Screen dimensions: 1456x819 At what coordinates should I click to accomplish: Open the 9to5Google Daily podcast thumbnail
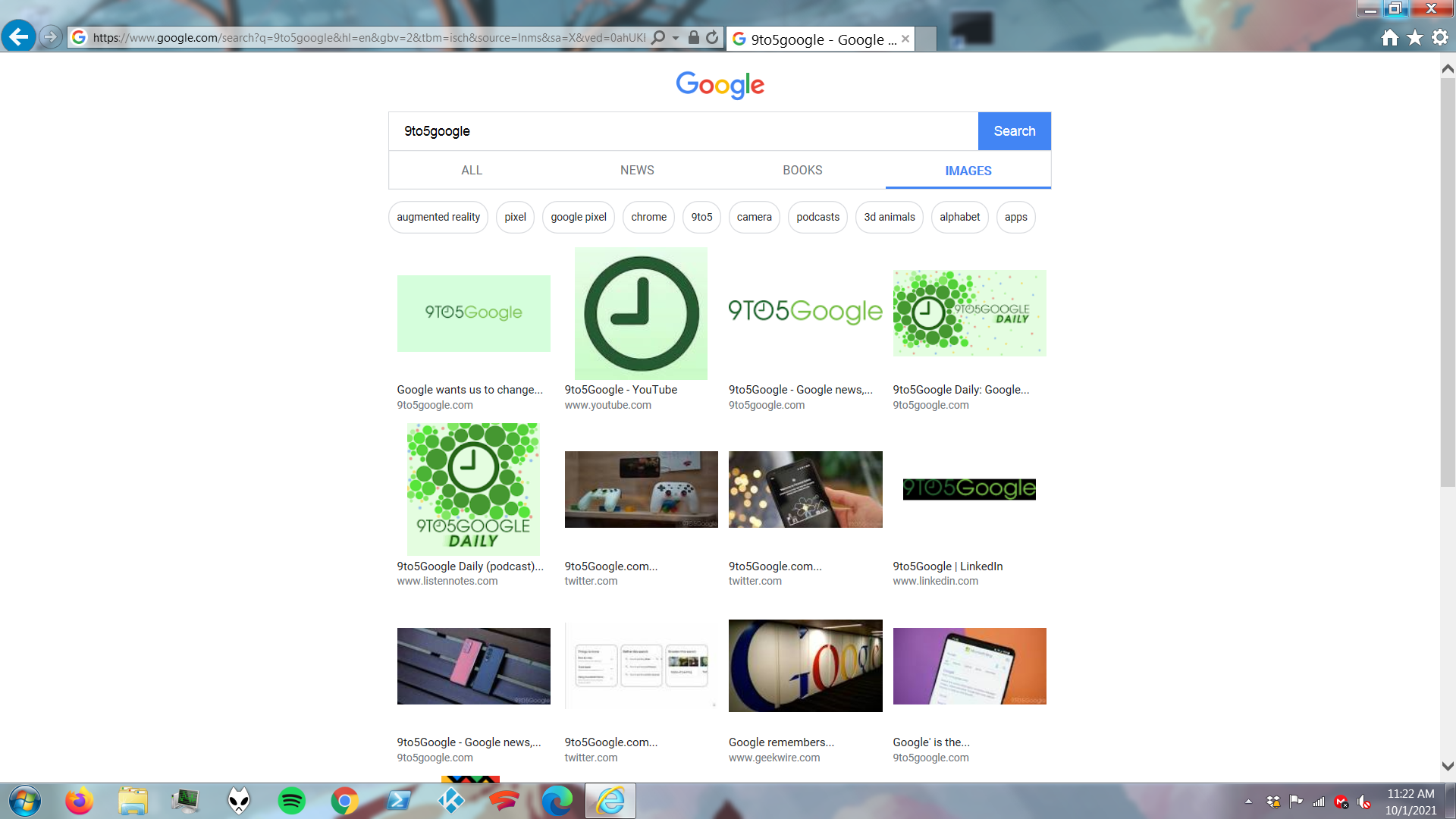(x=473, y=489)
